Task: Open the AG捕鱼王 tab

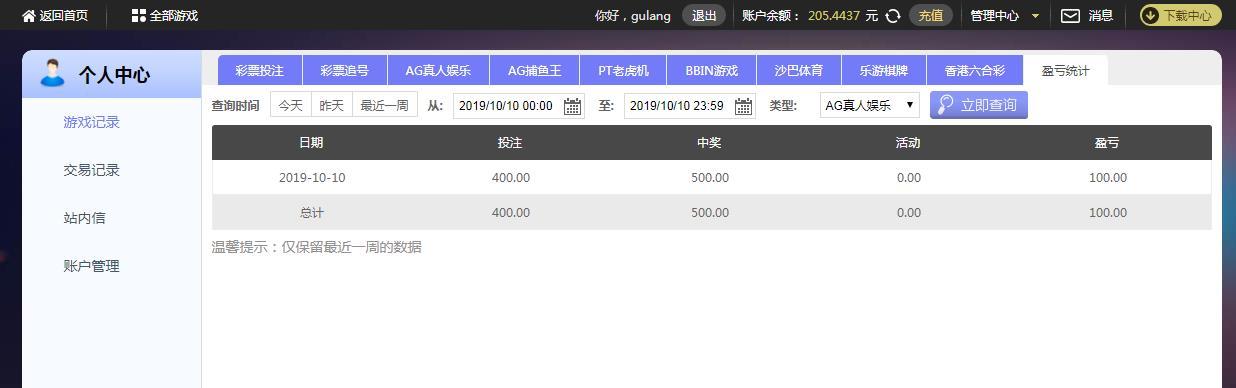Action: [535, 71]
